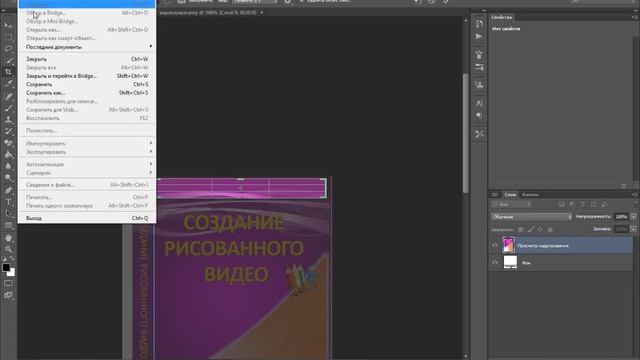Select the Healing Brush tool

click(8, 96)
